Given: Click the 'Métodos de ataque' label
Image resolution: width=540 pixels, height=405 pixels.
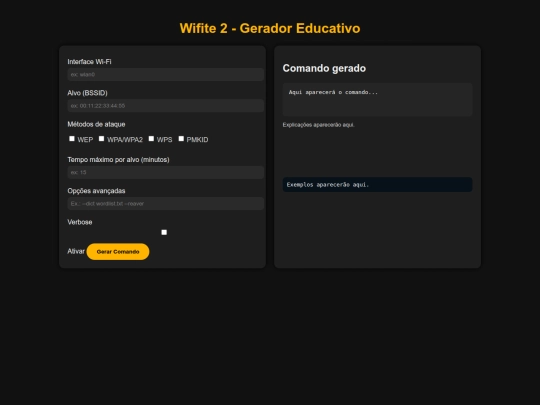Looking at the screenshot, I should pyautogui.click(x=96, y=124).
